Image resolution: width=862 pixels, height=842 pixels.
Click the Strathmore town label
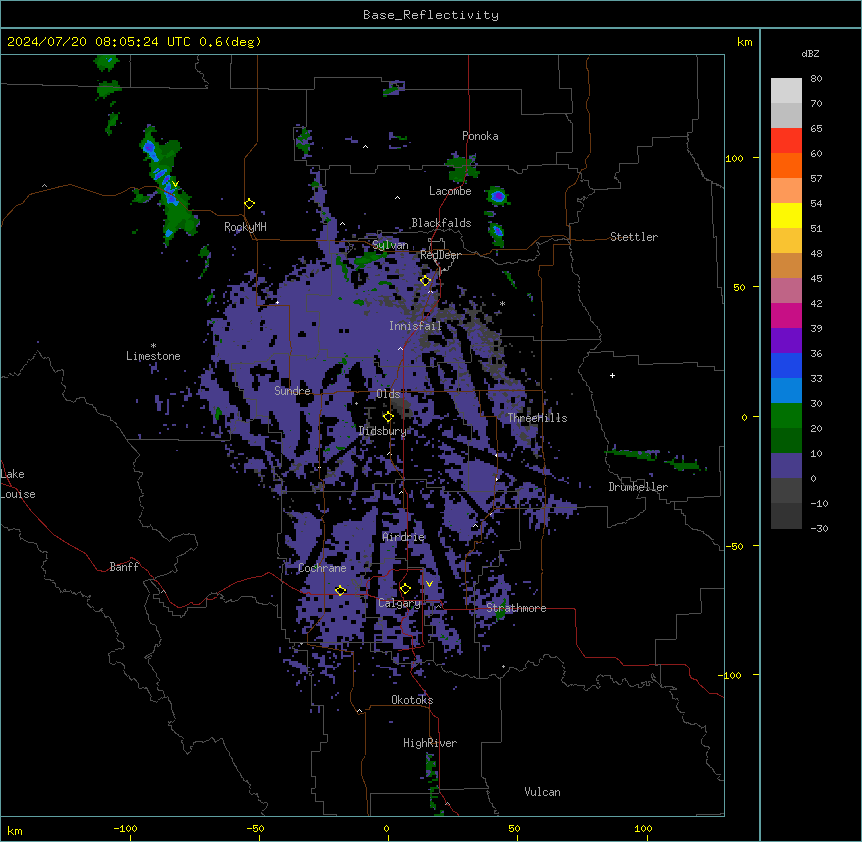pos(516,608)
